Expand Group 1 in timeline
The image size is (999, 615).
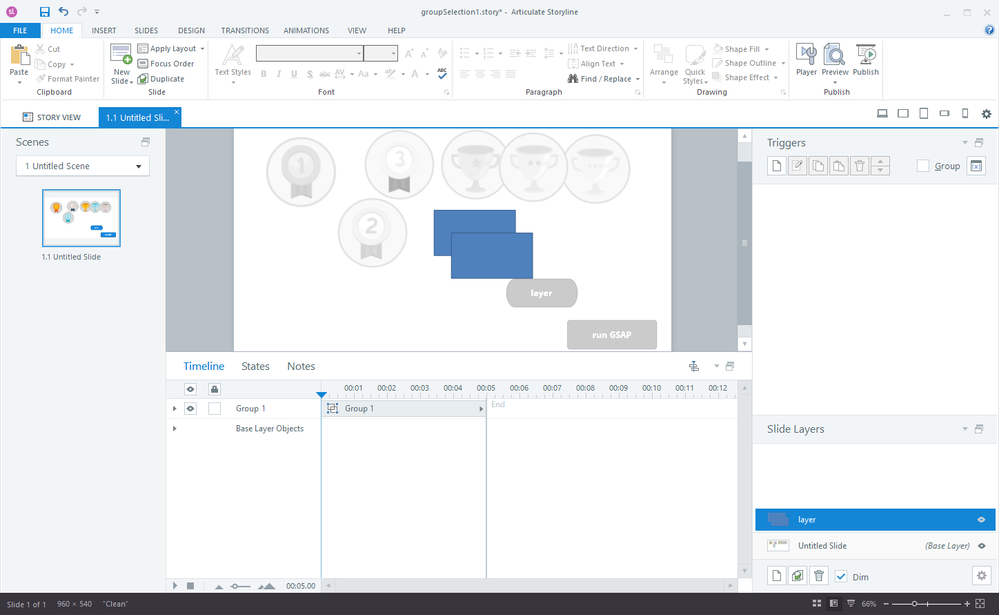(x=175, y=408)
